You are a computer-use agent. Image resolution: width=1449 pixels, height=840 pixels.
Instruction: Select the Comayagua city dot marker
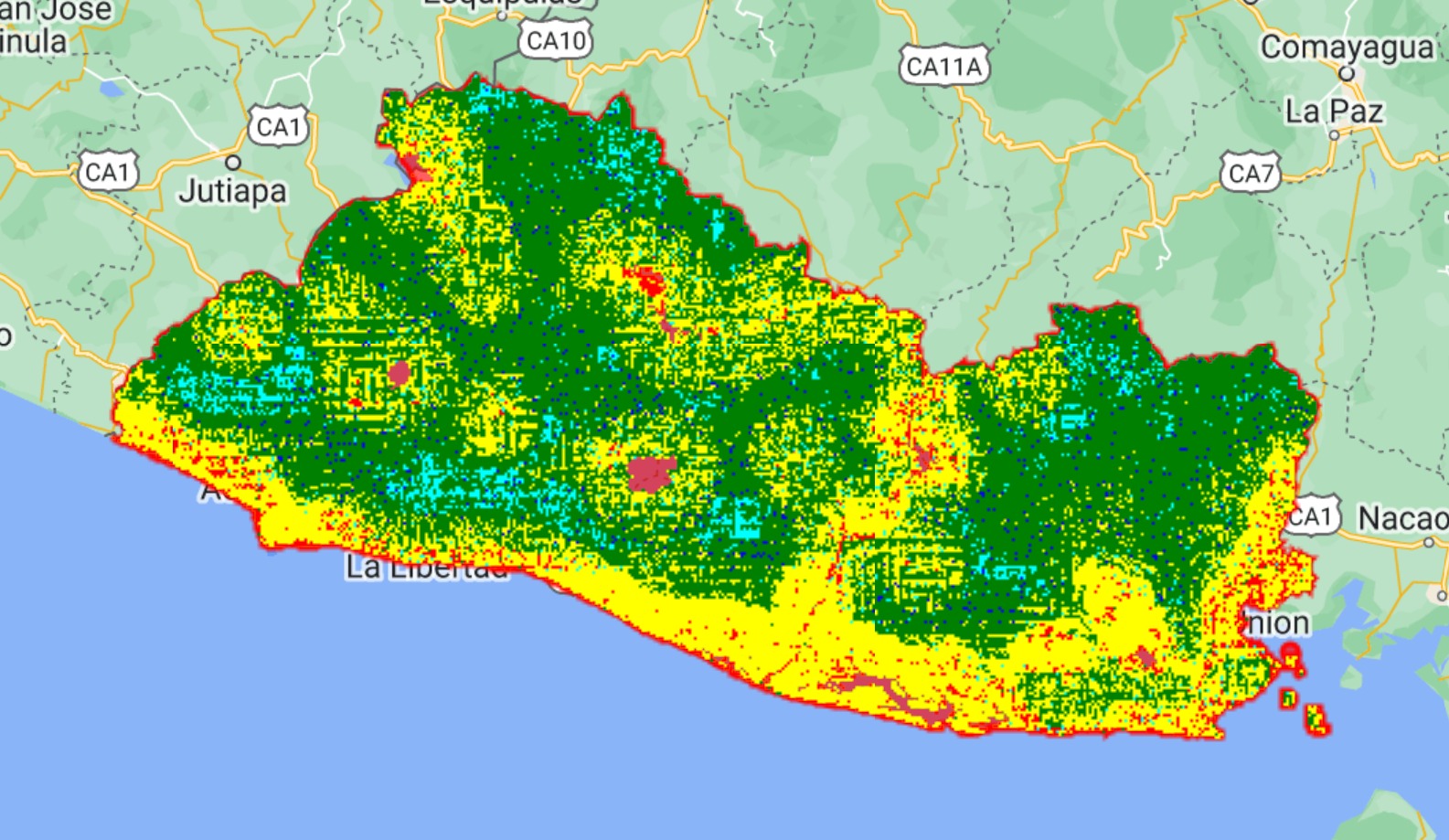tap(1346, 73)
